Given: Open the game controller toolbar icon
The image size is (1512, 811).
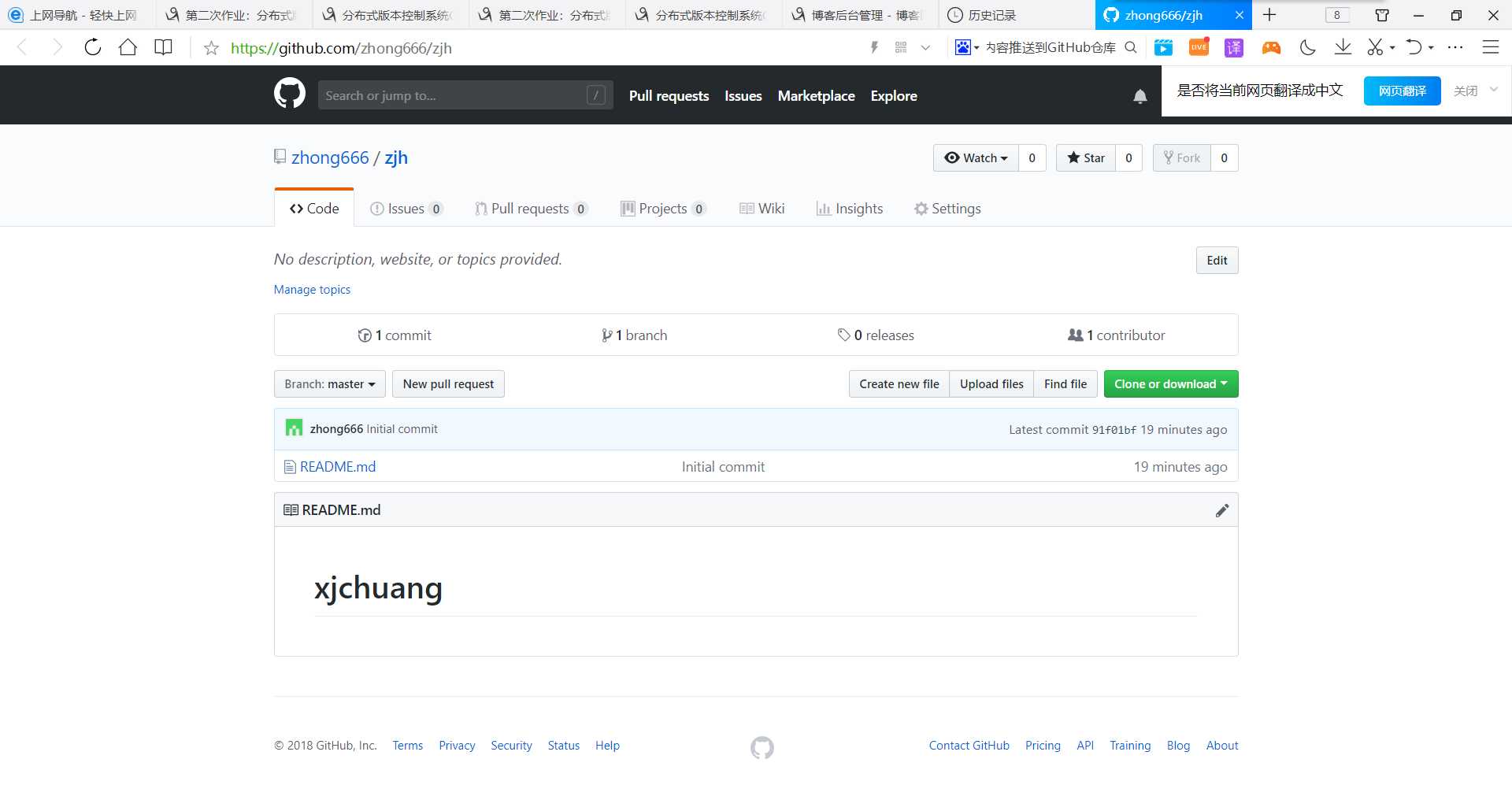Looking at the screenshot, I should 1271,48.
